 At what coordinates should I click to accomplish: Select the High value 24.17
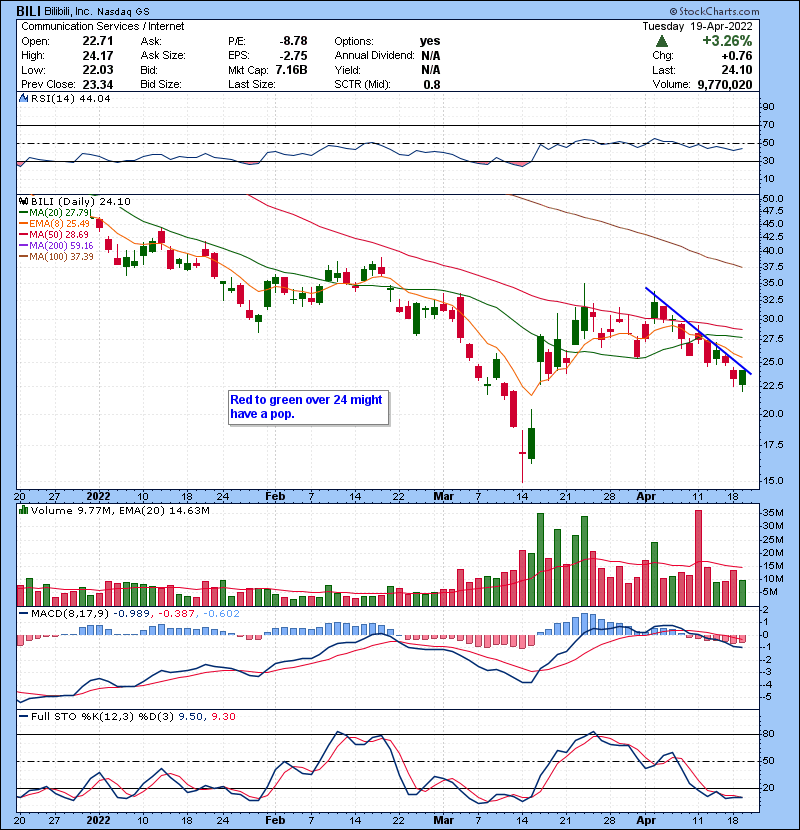(97, 55)
